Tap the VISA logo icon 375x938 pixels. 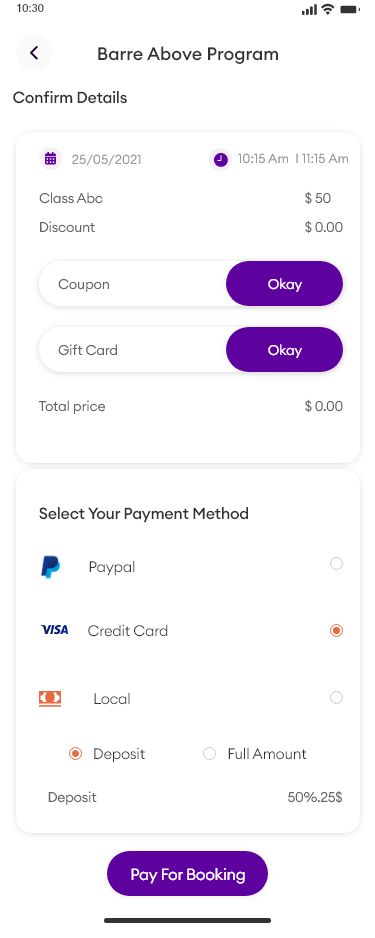(54, 630)
